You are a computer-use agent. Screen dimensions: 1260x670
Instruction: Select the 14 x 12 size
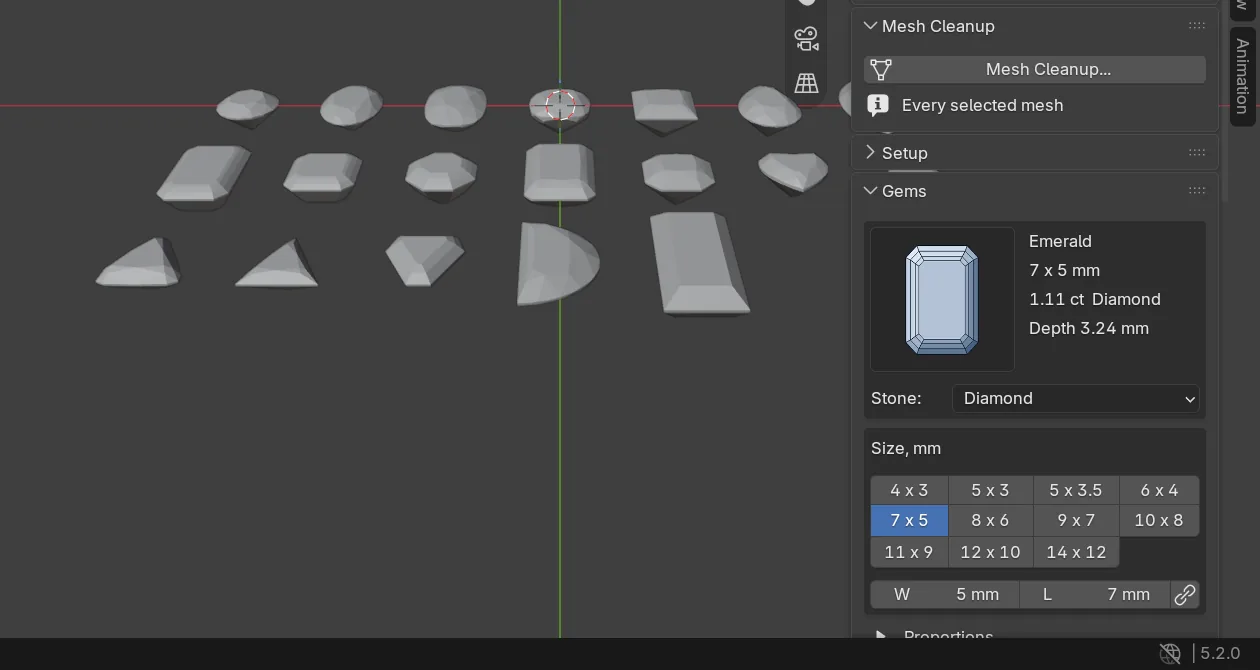pyautogui.click(x=1075, y=552)
